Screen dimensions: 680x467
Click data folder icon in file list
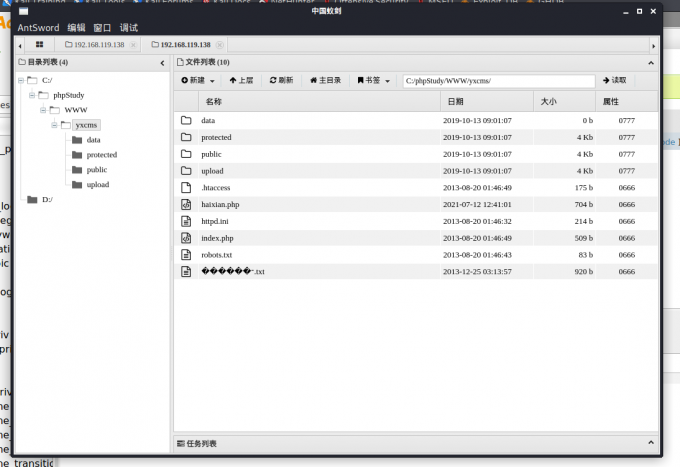186,120
